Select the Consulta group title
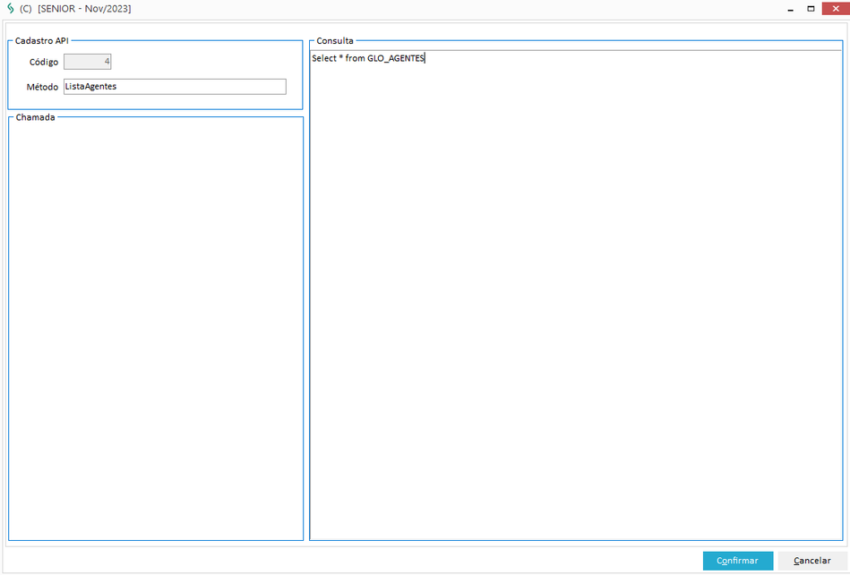Image resolution: width=850 pixels, height=575 pixels. pyautogui.click(x=335, y=41)
